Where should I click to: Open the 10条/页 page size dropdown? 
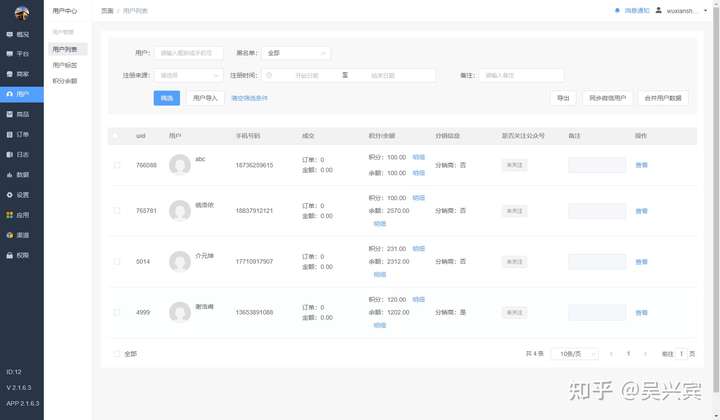click(574, 354)
